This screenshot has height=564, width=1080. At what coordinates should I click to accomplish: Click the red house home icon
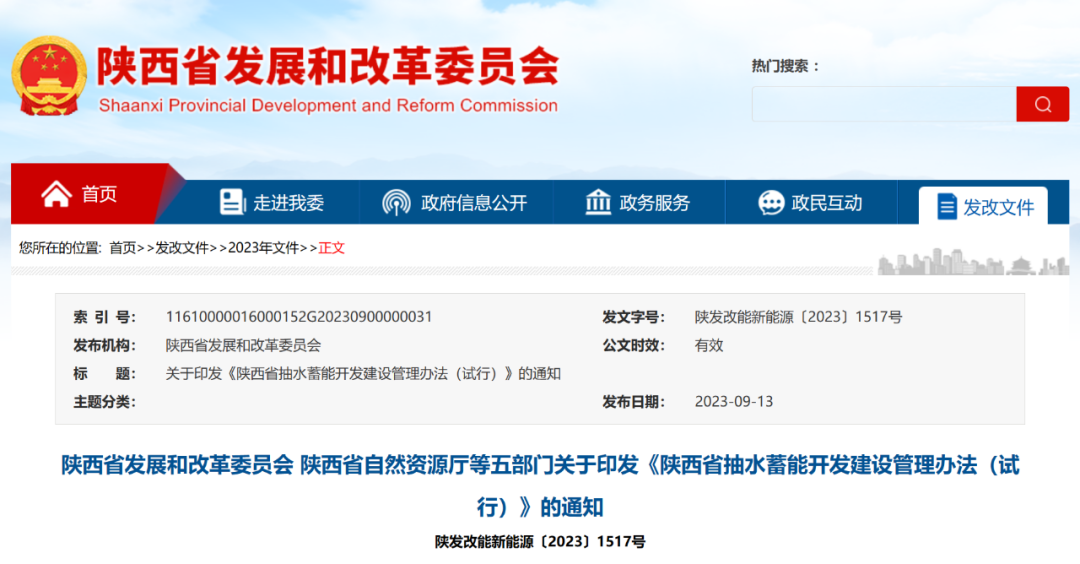tap(56, 194)
